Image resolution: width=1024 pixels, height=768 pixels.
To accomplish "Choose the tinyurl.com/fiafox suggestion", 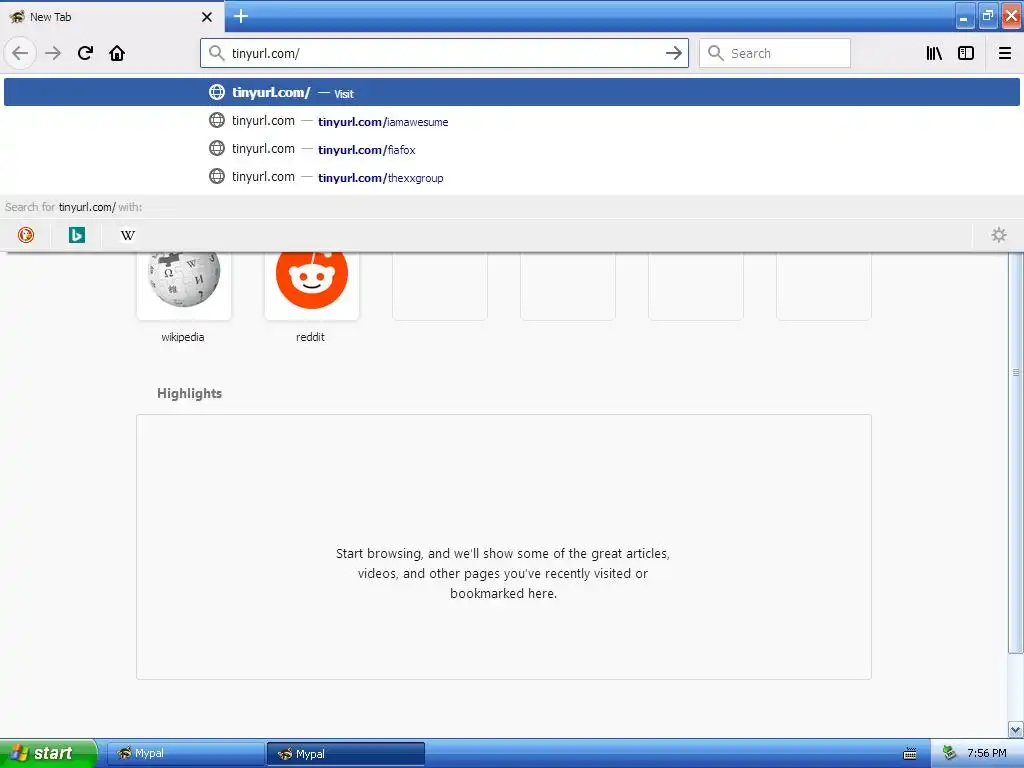I will (512, 149).
